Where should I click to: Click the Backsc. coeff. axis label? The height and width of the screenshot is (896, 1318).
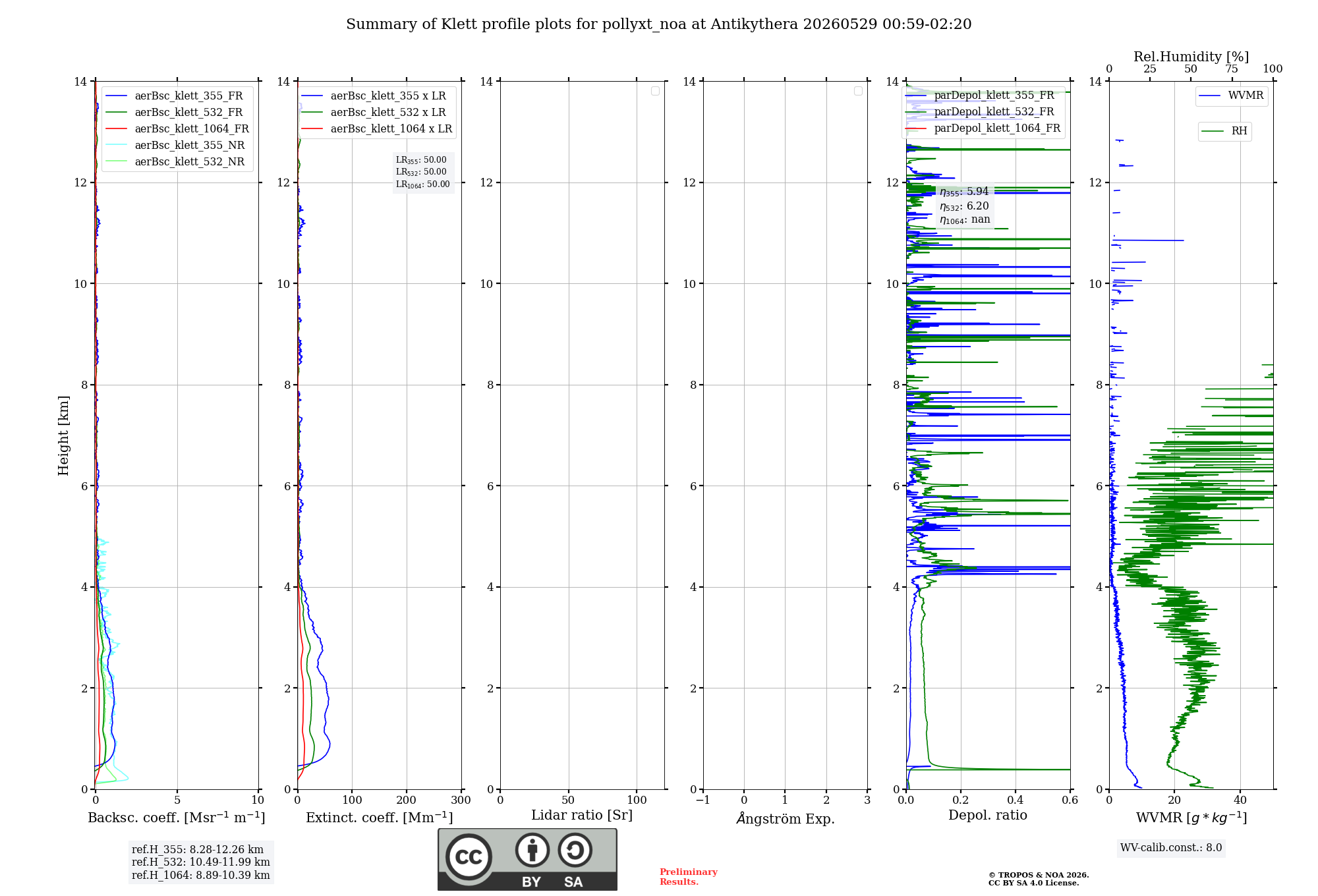(x=177, y=818)
